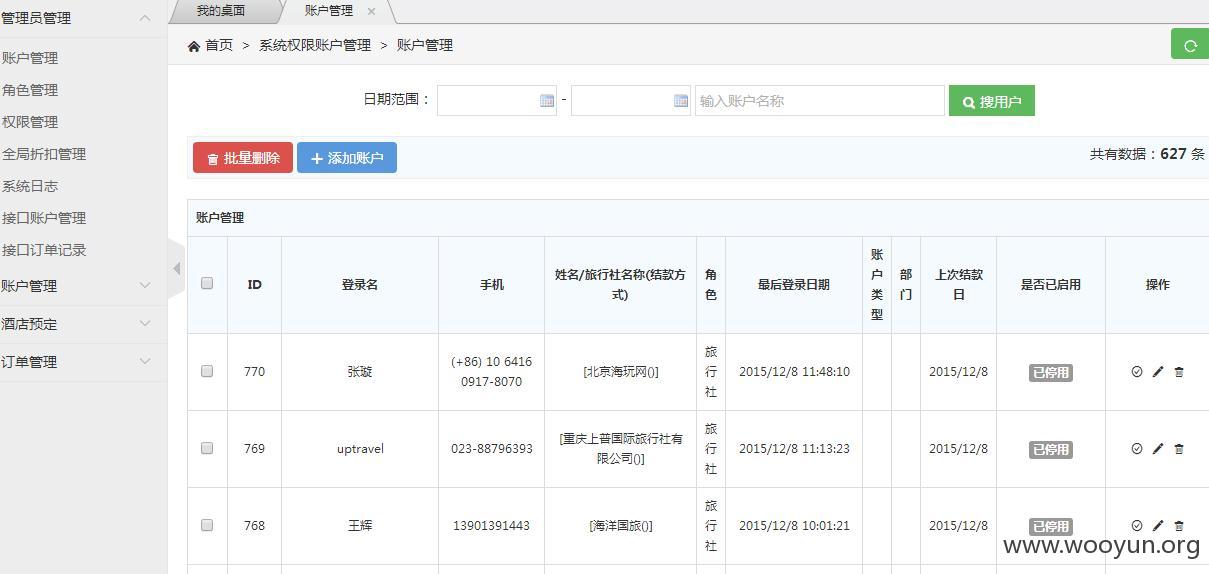Open the start date calendar icon
The image size is (1209, 574).
tap(547, 101)
